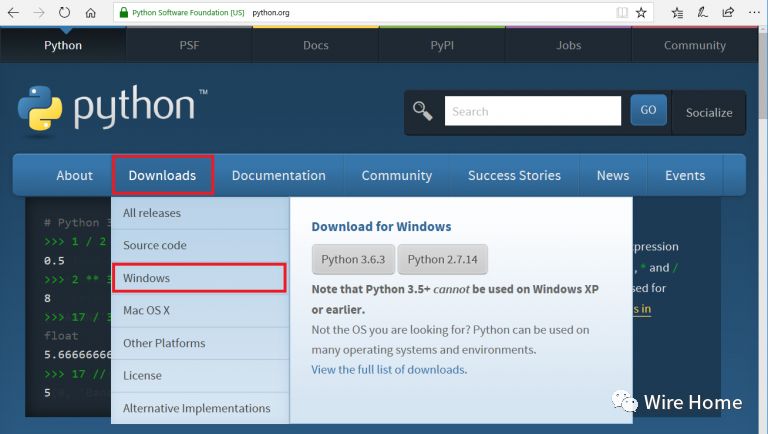Open 'View the full list of downloads' link
Viewport: 768px width, 434px height.
(x=389, y=369)
